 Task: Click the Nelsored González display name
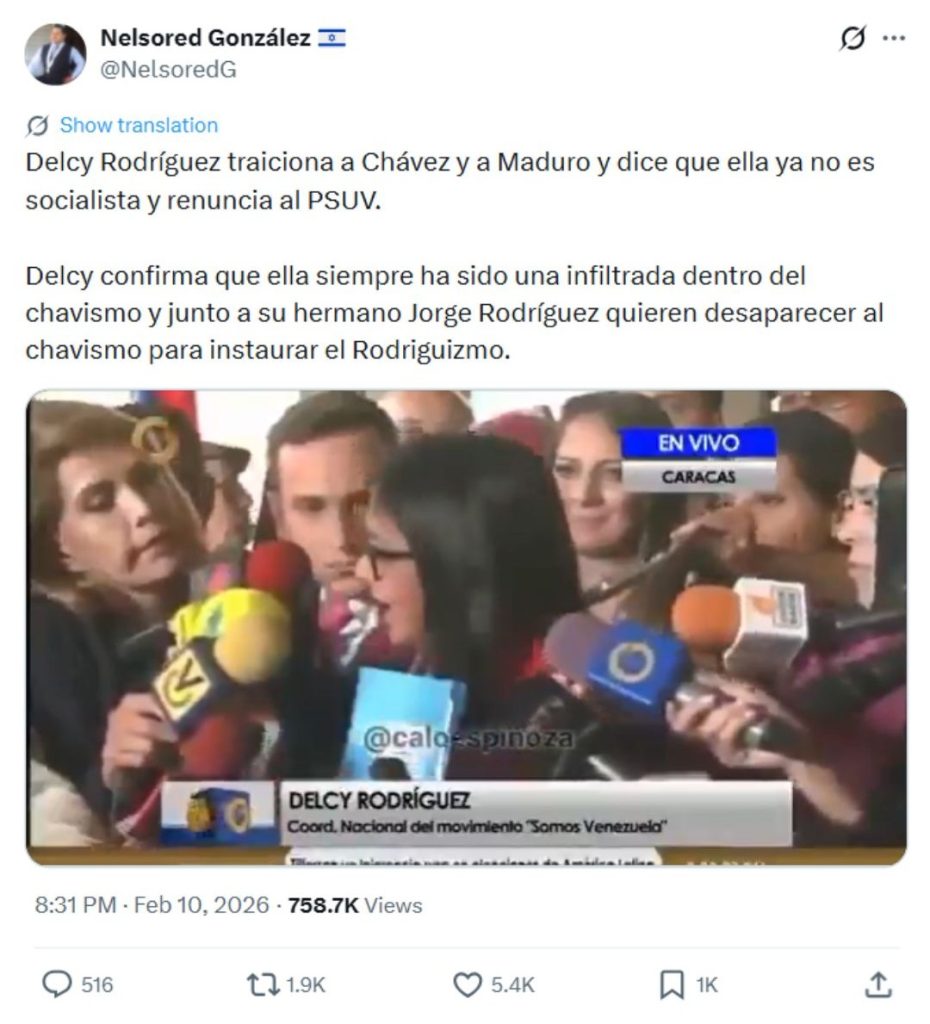coord(205,38)
